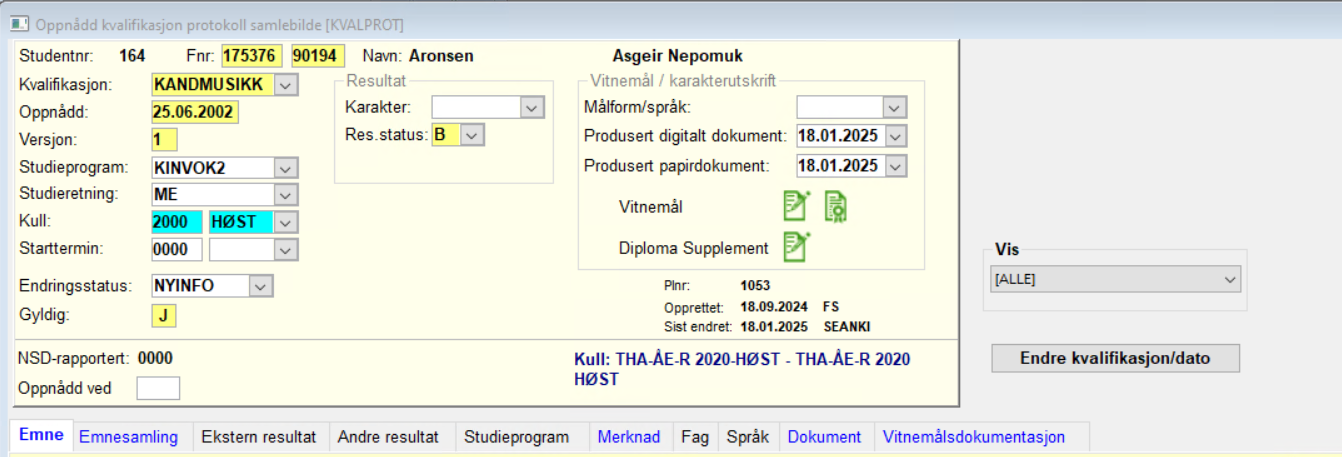The width and height of the screenshot is (1342, 457).
Task: Switch to the Emne tab
Action: tap(41, 436)
